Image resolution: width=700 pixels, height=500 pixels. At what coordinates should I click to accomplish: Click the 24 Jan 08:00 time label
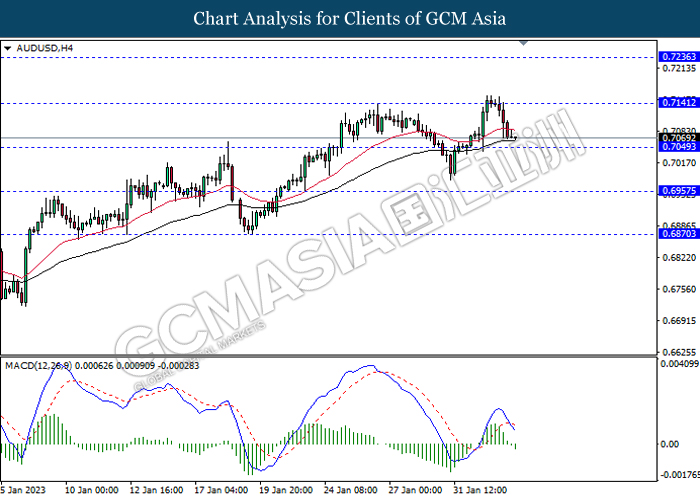(x=350, y=490)
